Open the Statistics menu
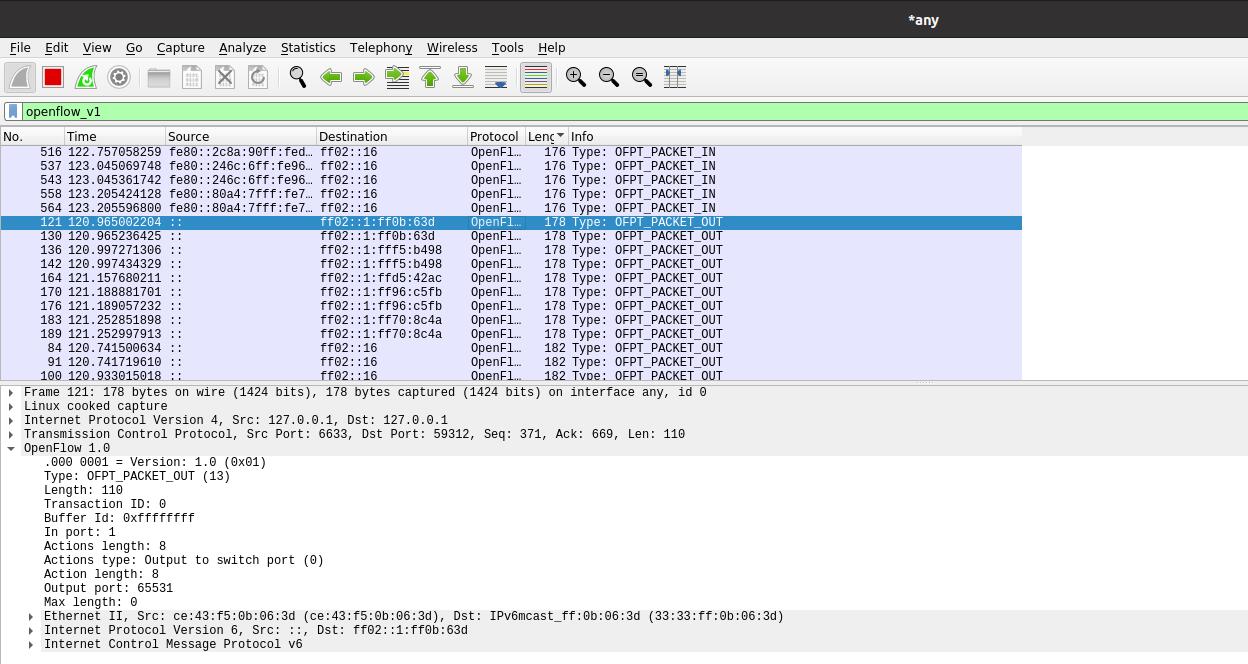 [307, 47]
